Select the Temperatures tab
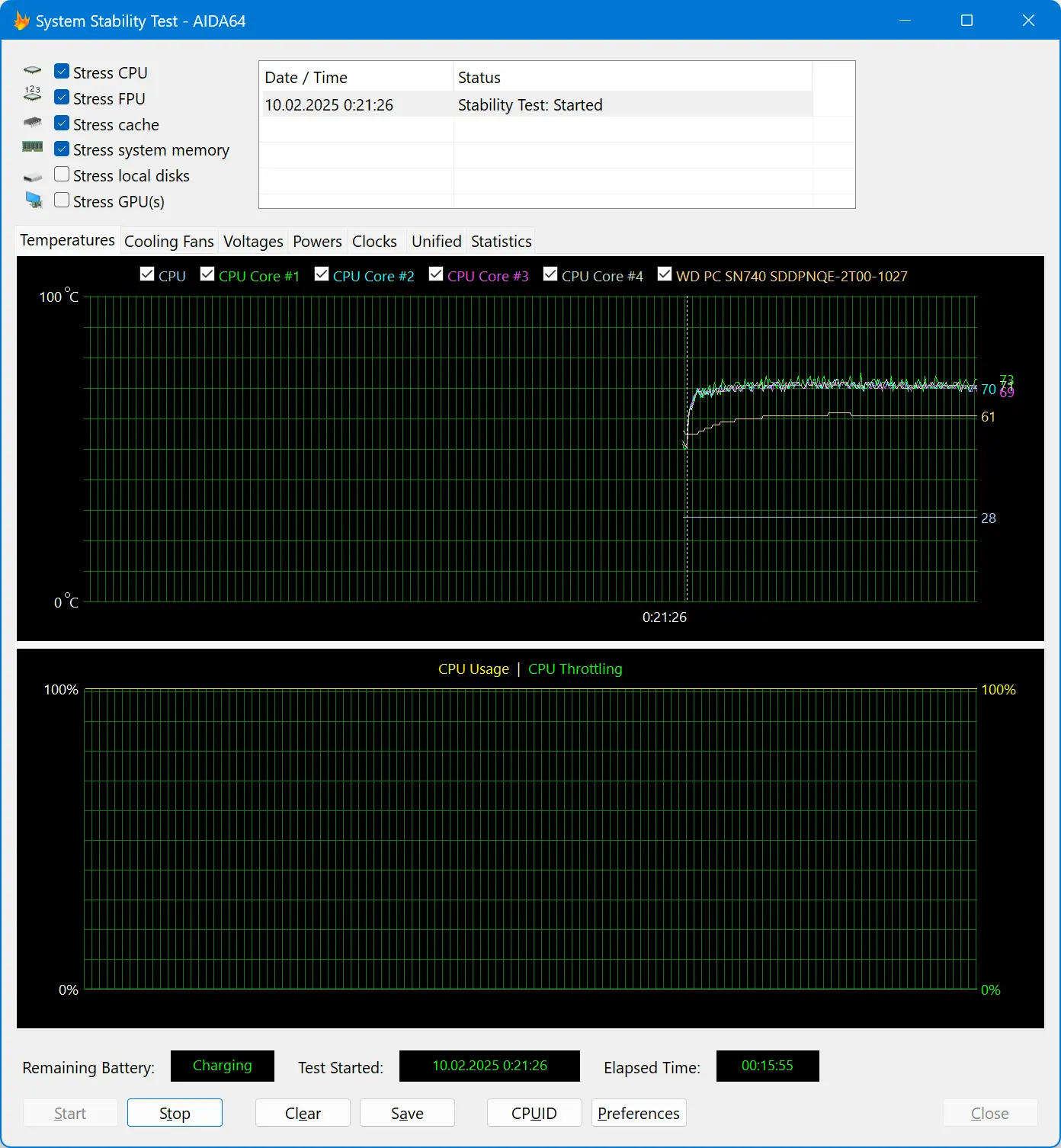 67,240
